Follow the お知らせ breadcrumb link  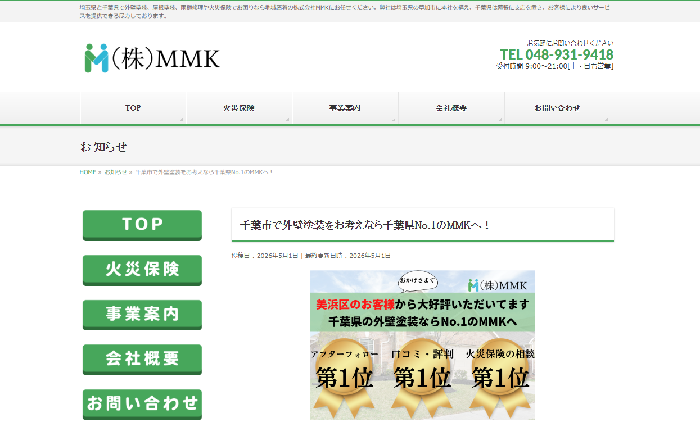tap(116, 172)
